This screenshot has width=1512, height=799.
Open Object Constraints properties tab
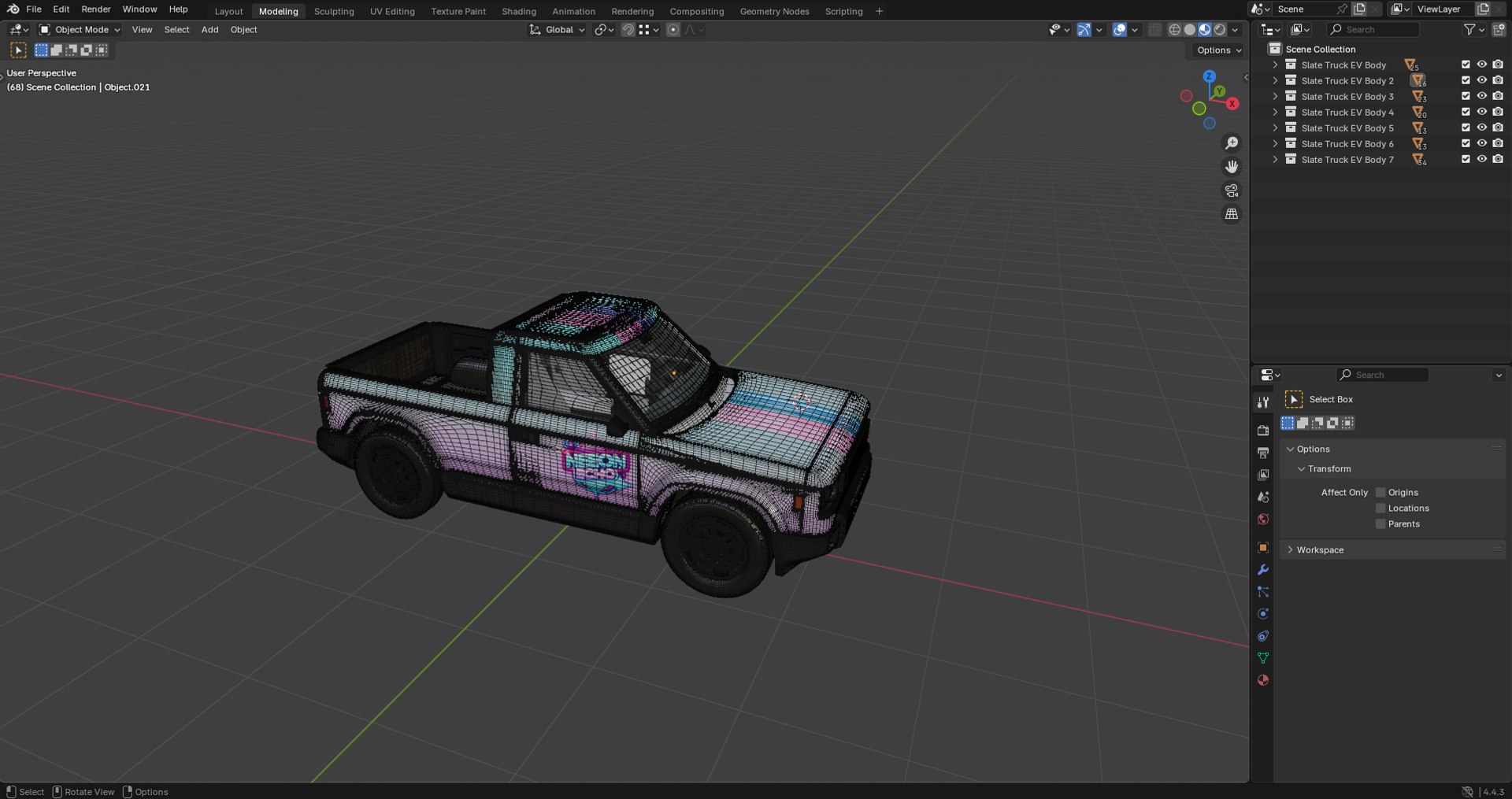(1263, 636)
